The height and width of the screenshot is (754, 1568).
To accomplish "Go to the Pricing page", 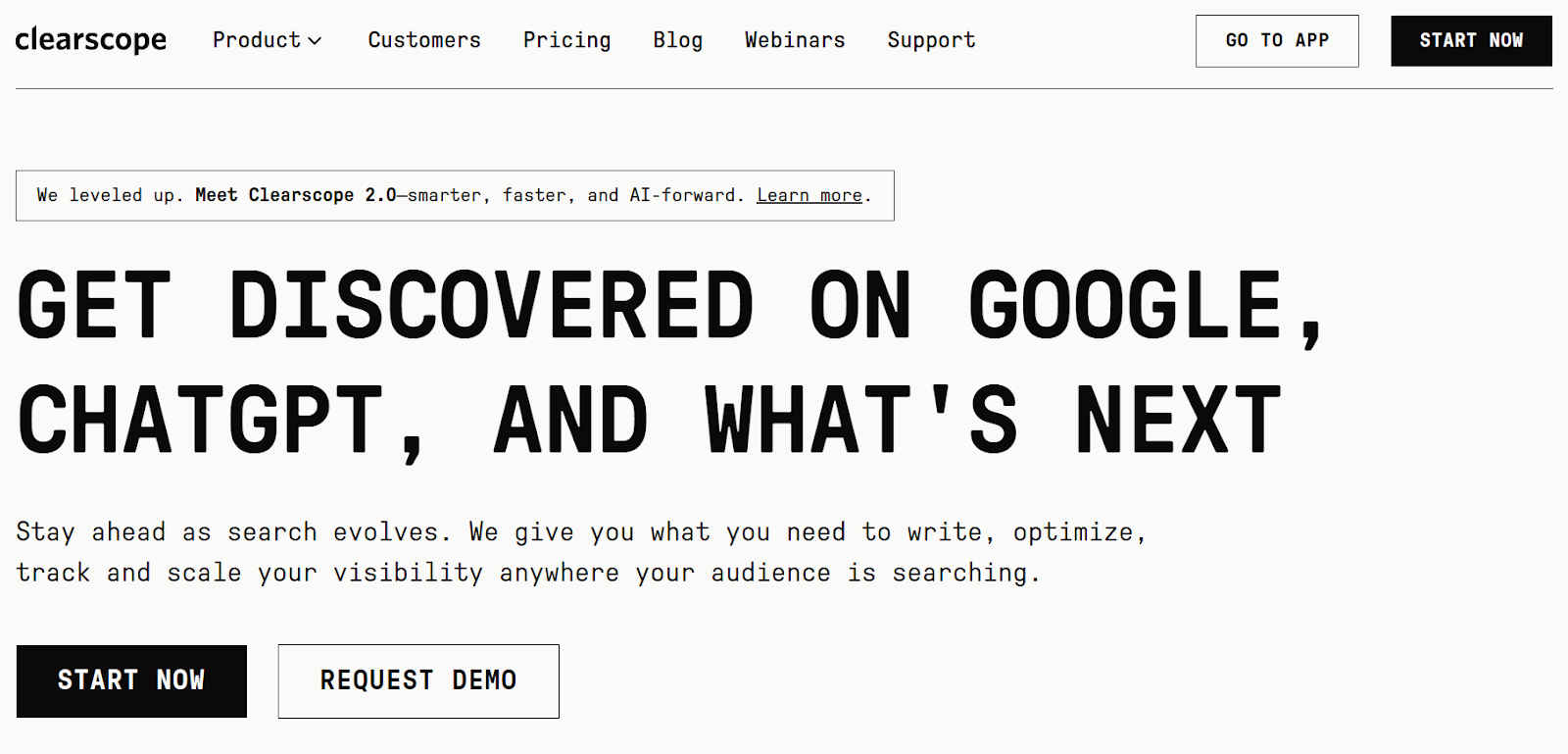I will 566,40.
